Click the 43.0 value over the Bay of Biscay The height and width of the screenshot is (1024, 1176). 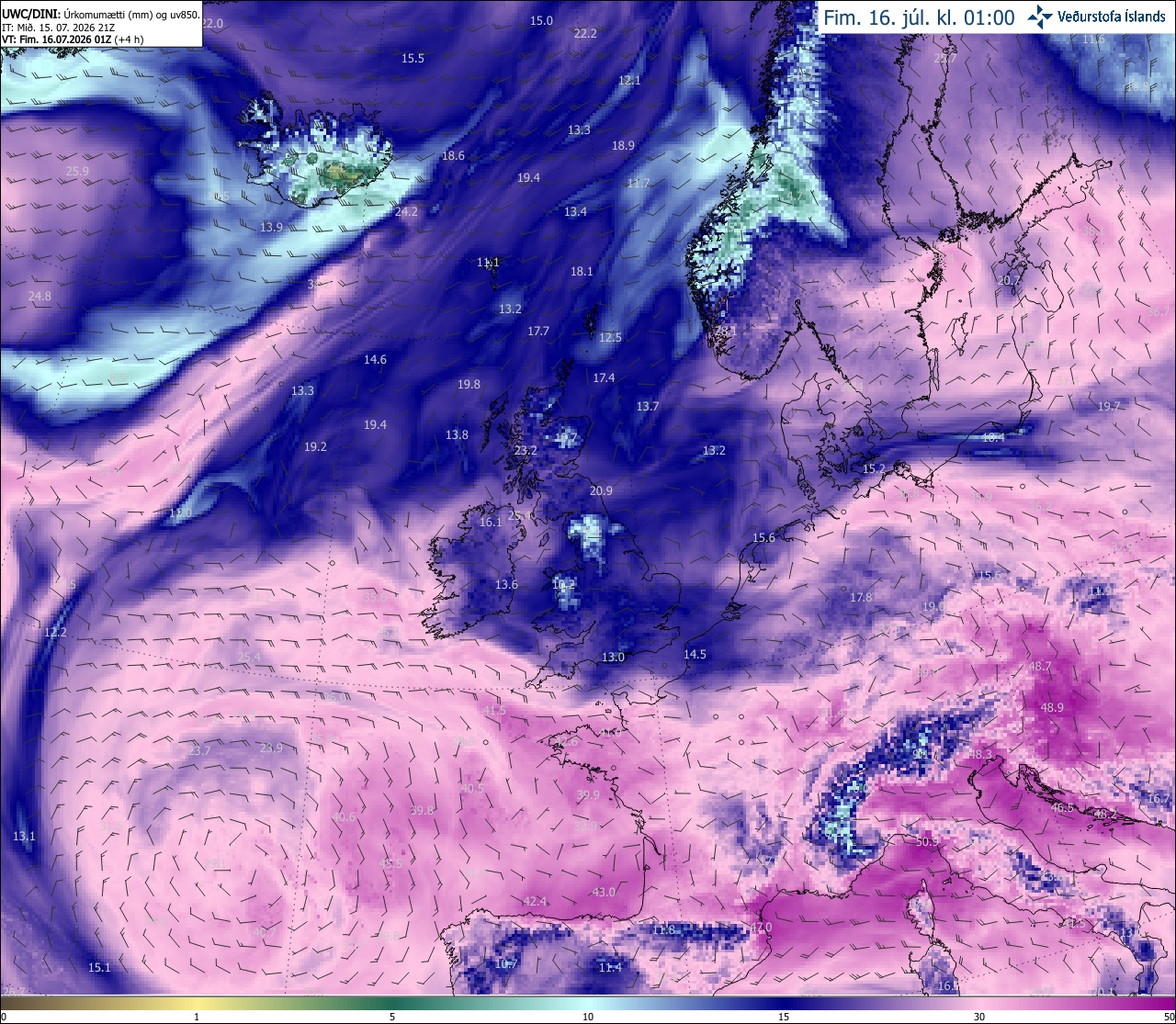(604, 892)
